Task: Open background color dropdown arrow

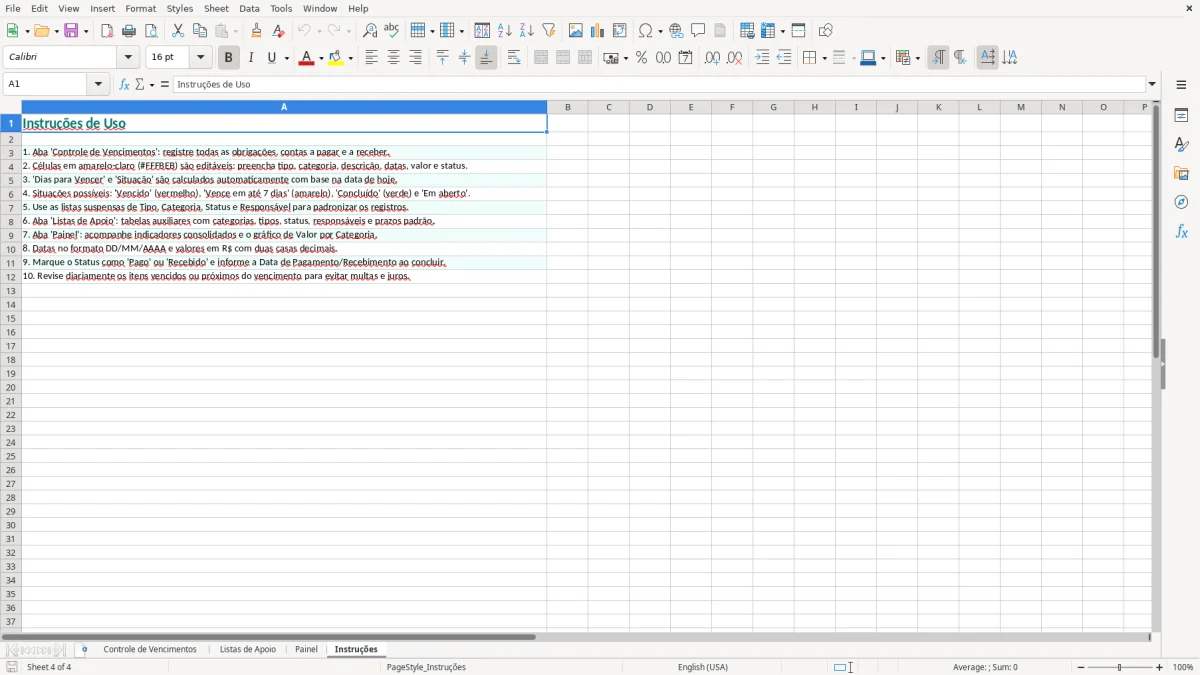Action: pyautogui.click(x=350, y=58)
